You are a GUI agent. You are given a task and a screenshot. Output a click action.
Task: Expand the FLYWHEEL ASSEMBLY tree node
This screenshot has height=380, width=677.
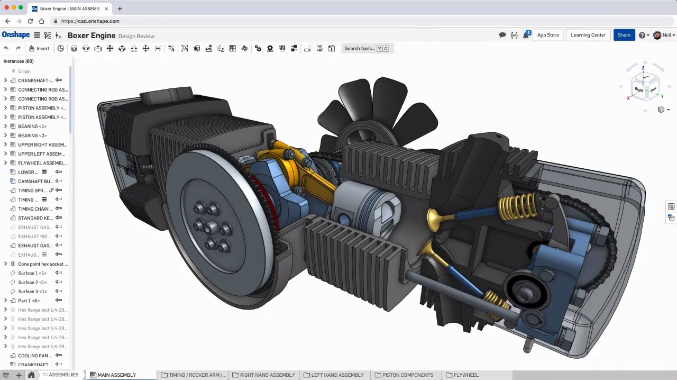5,163
